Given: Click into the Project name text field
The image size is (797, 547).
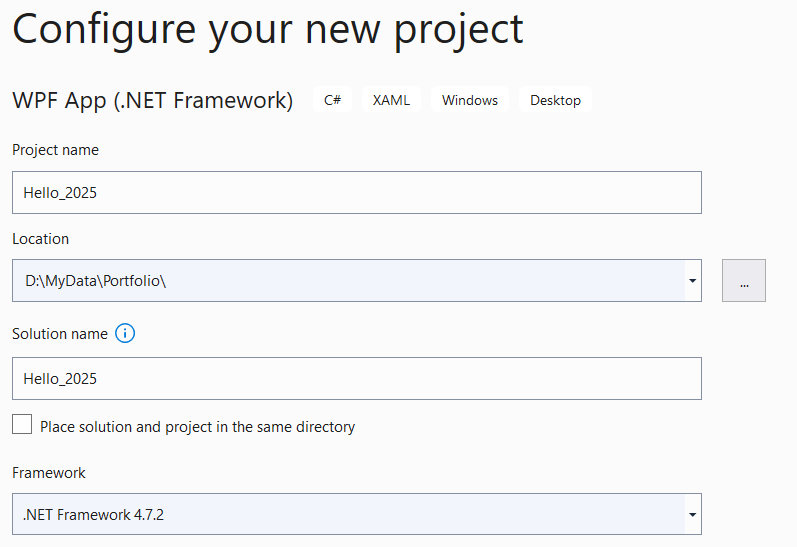Looking at the screenshot, I should (x=356, y=193).
